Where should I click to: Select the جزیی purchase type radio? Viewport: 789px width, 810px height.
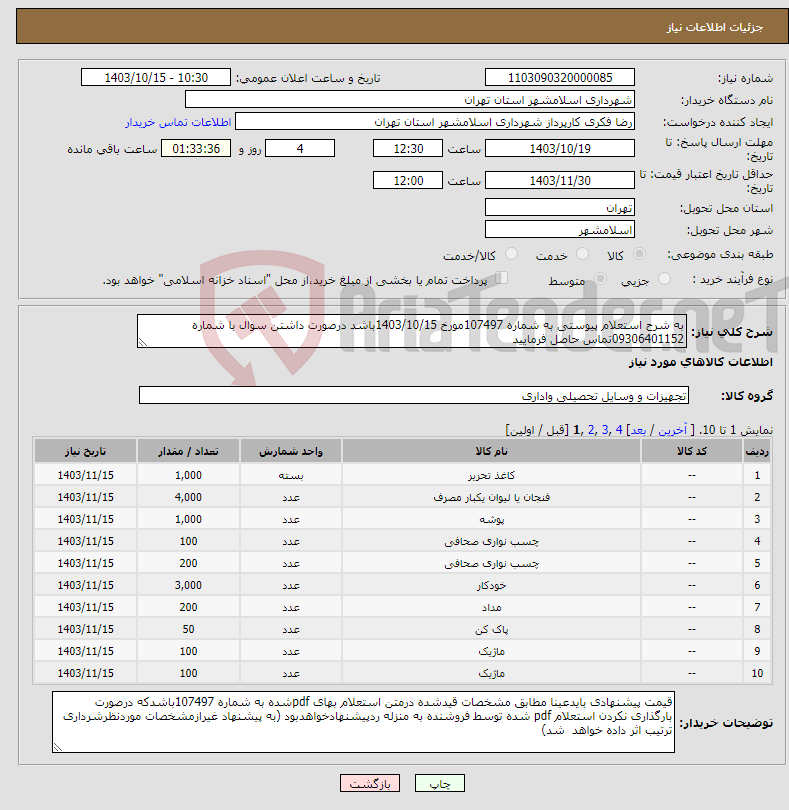tap(664, 279)
